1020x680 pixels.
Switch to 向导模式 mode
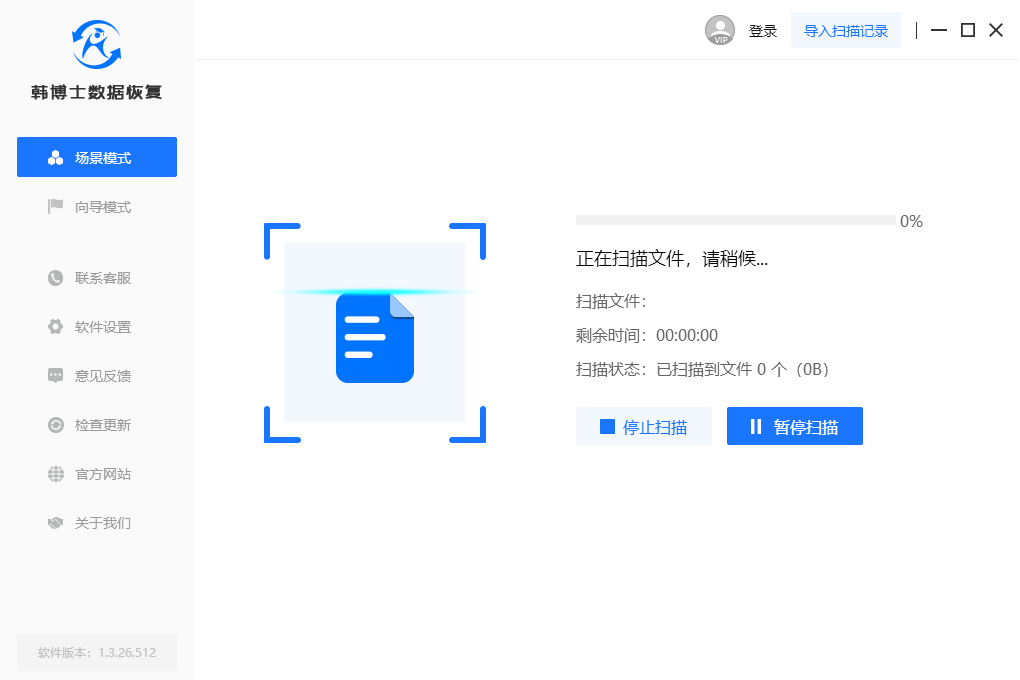(x=96, y=206)
